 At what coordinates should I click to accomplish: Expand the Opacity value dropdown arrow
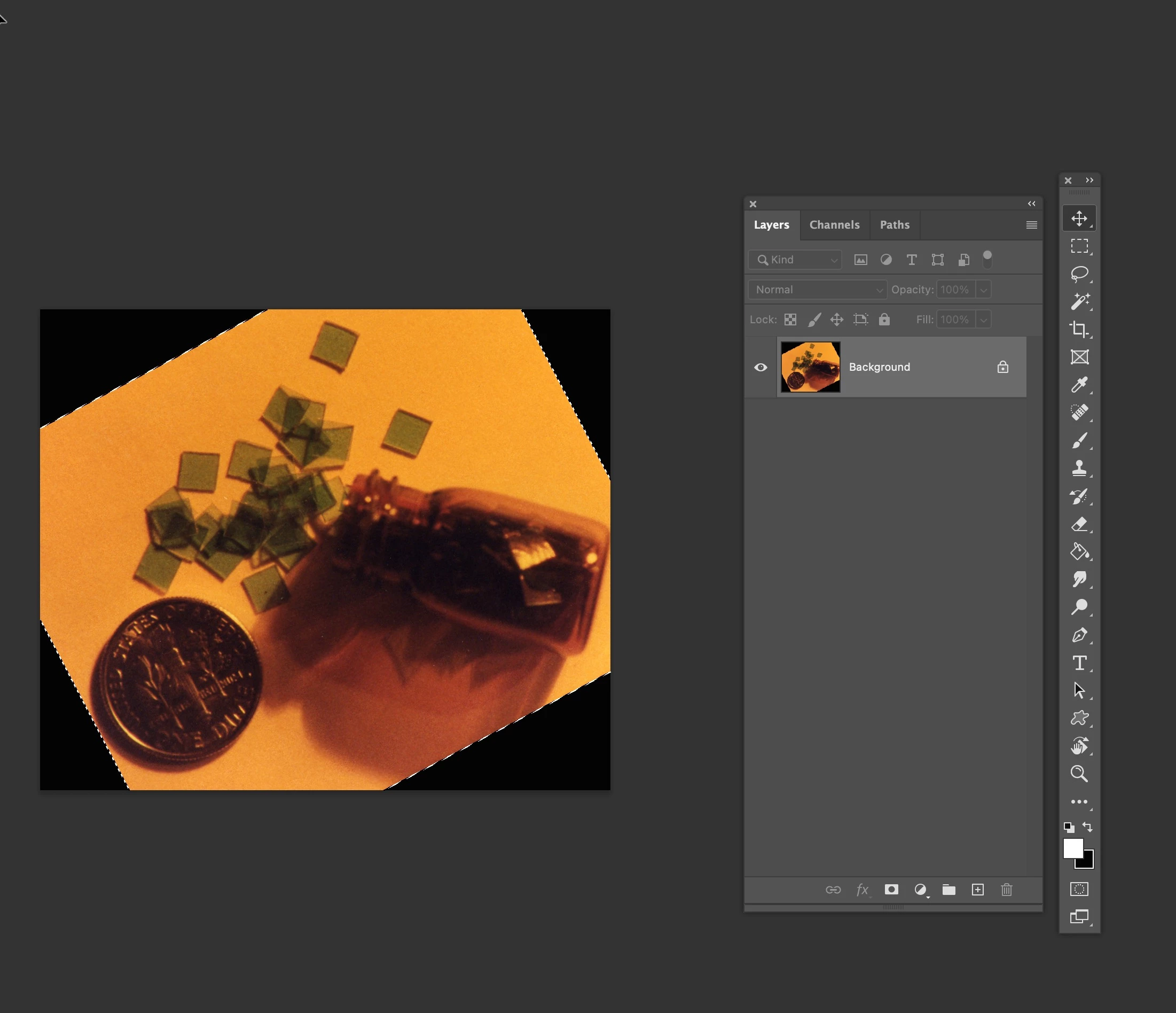(984, 290)
